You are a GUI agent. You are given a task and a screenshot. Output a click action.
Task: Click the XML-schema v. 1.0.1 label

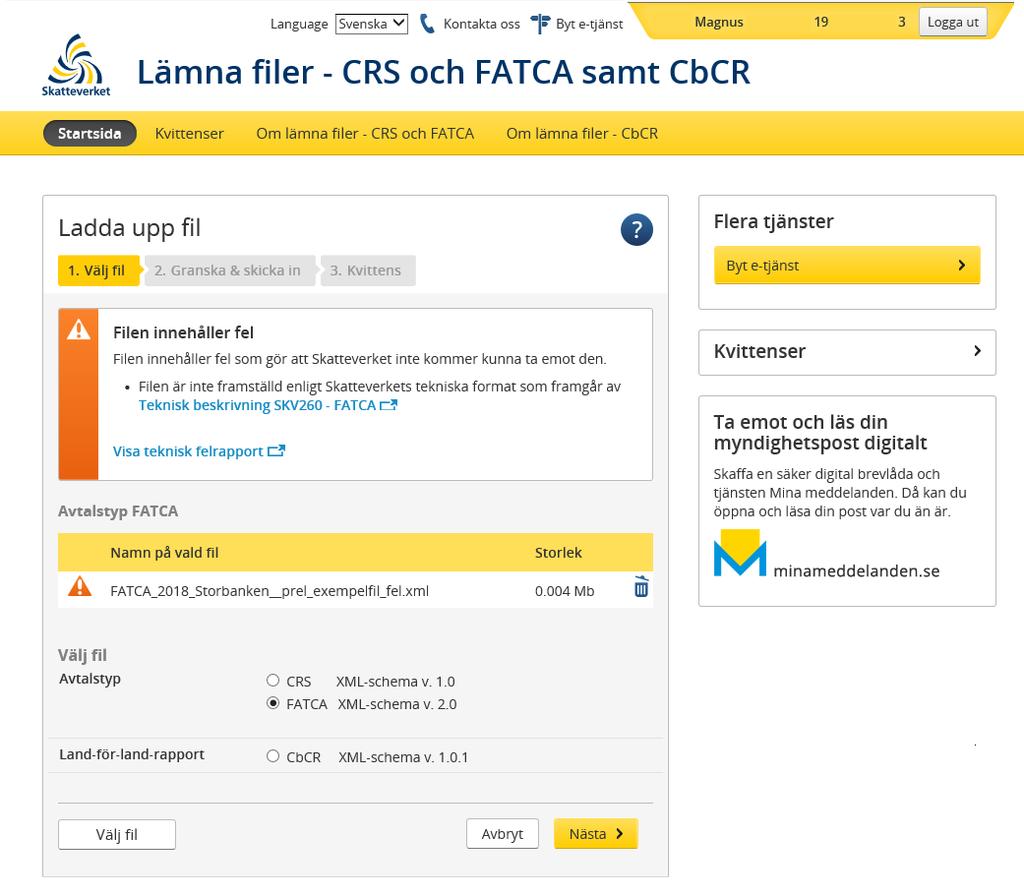coord(403,757)
